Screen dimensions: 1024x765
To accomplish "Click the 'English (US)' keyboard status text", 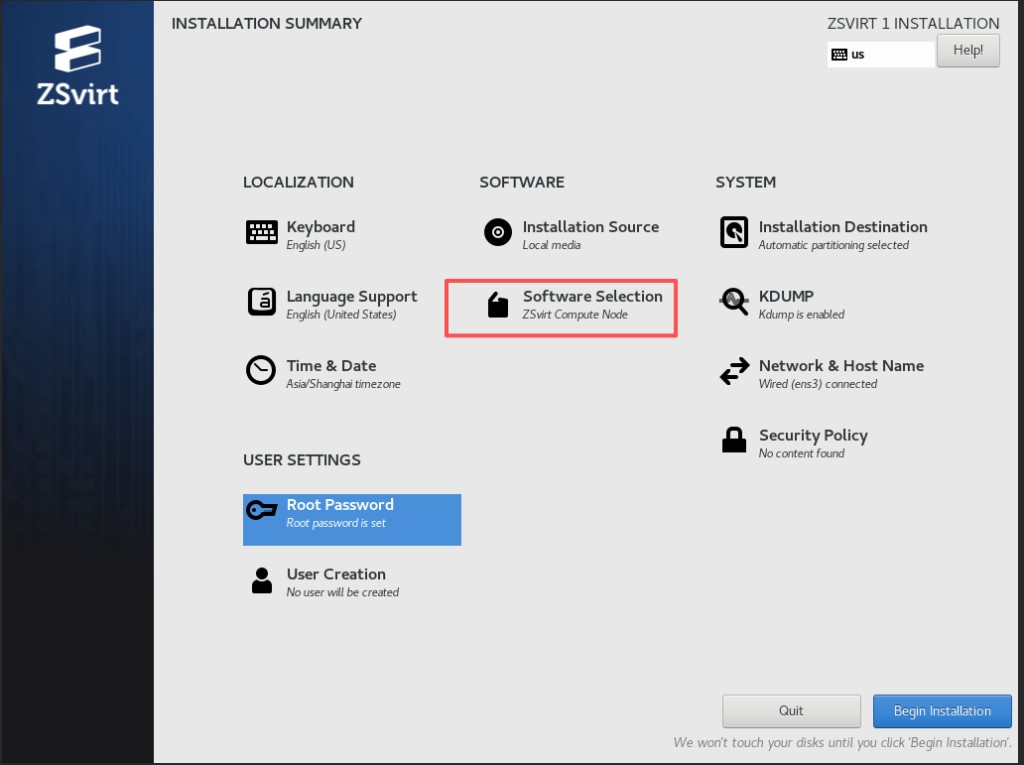I will pos(316,245).
